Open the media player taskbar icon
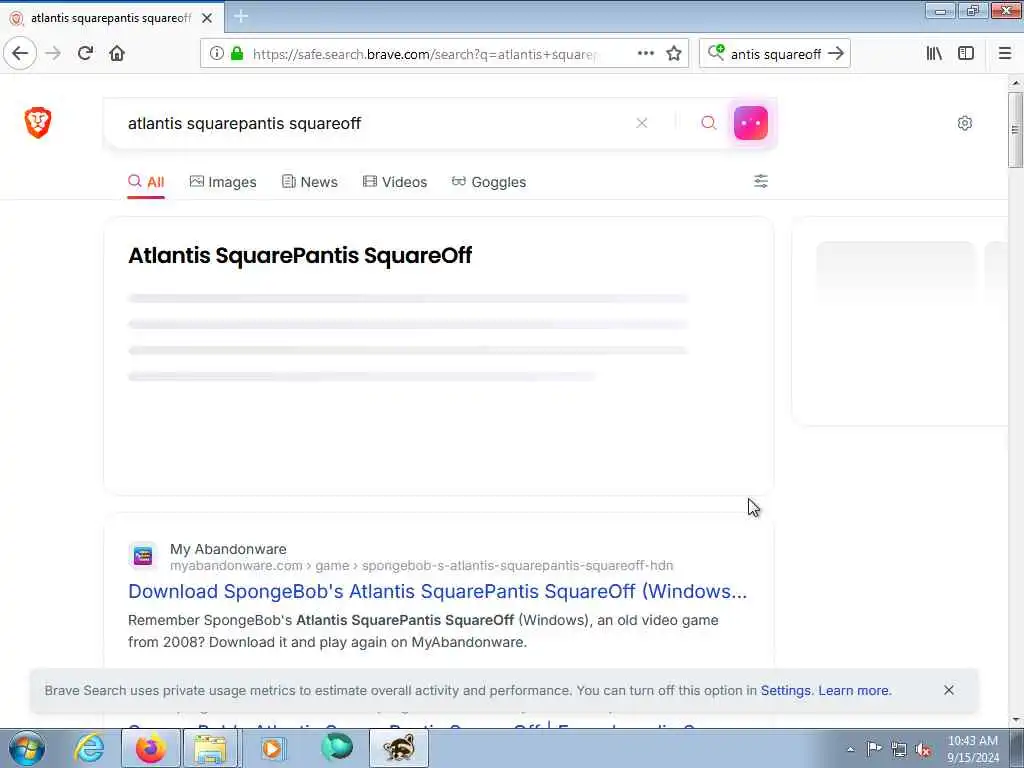This screenshot has width=1024, height=768. pyautogui.click(x=272, y=748)
